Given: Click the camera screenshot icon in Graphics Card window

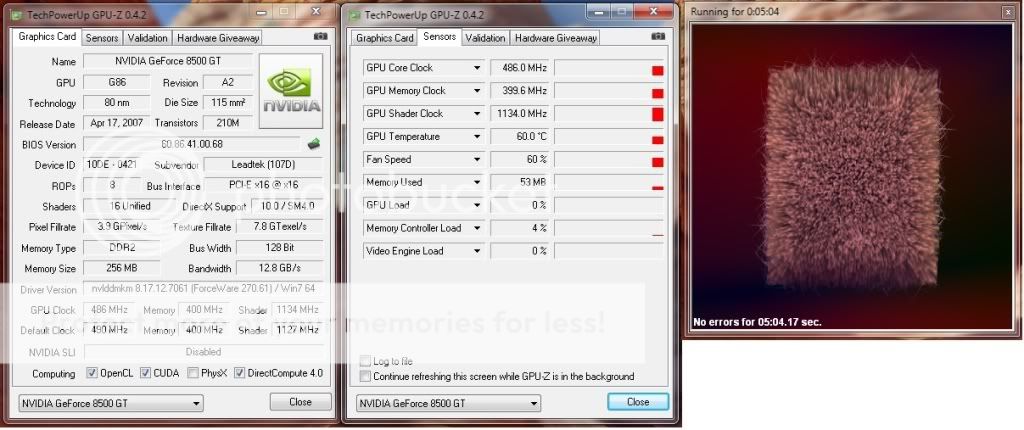Looking at the screenshot, I should click(x=320, y=36).
